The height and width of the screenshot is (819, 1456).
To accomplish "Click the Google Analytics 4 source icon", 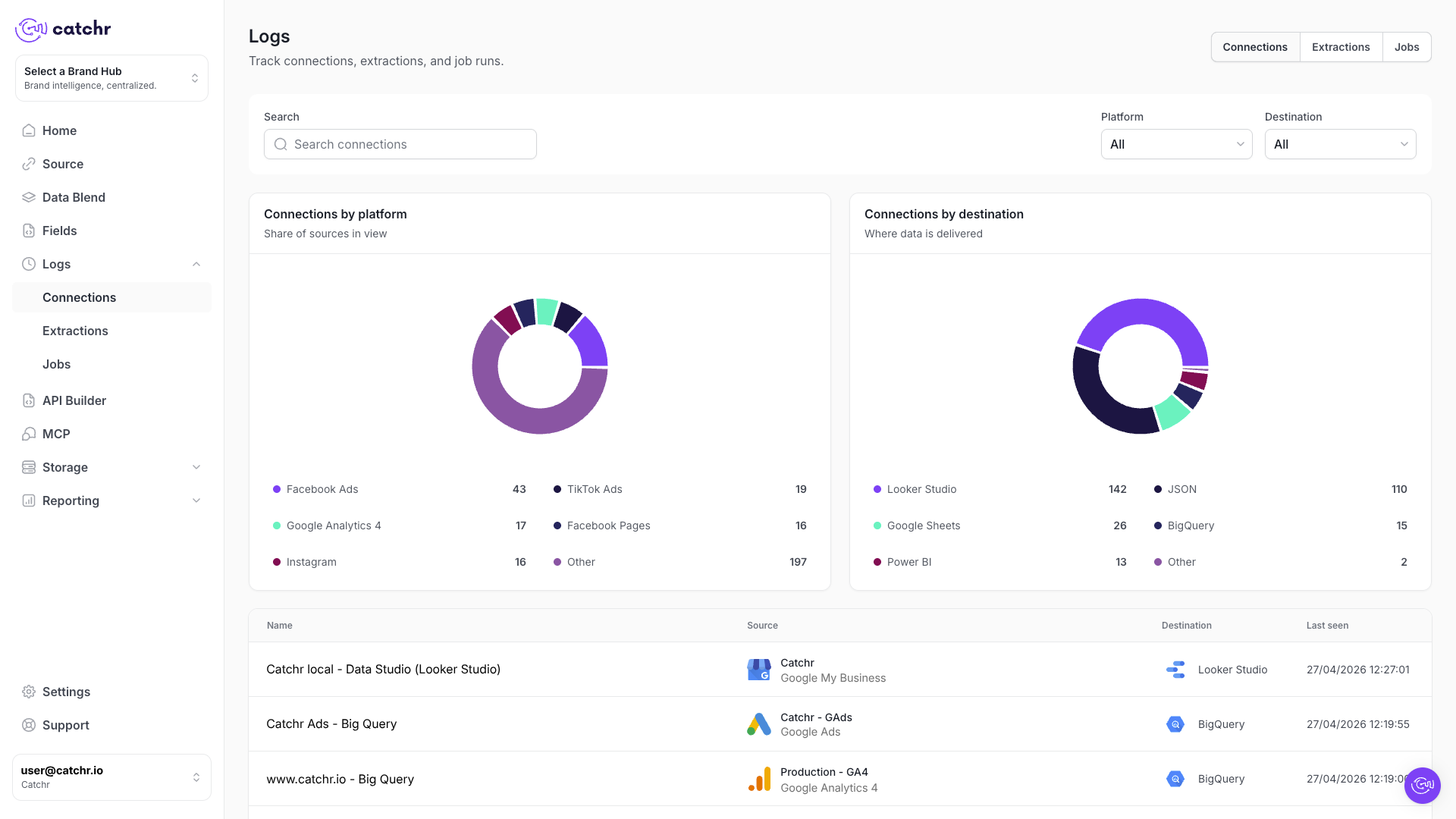I will [x=759, y=779].
